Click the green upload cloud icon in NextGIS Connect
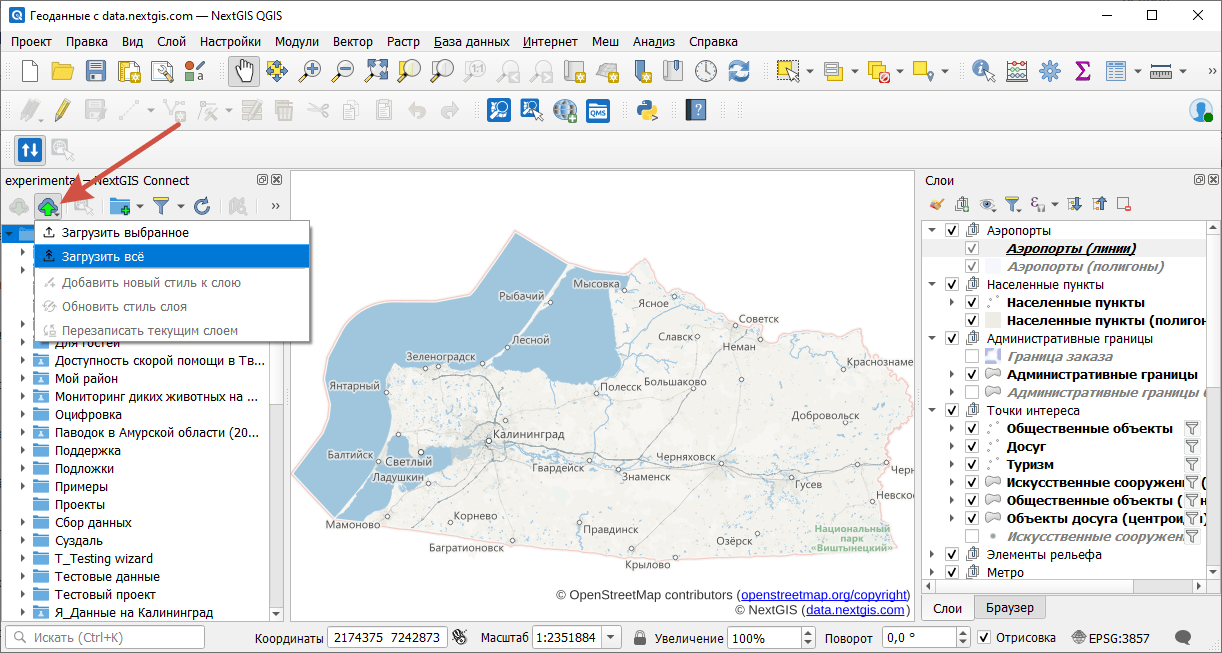The image size is (1222, 653). [48, 206]
